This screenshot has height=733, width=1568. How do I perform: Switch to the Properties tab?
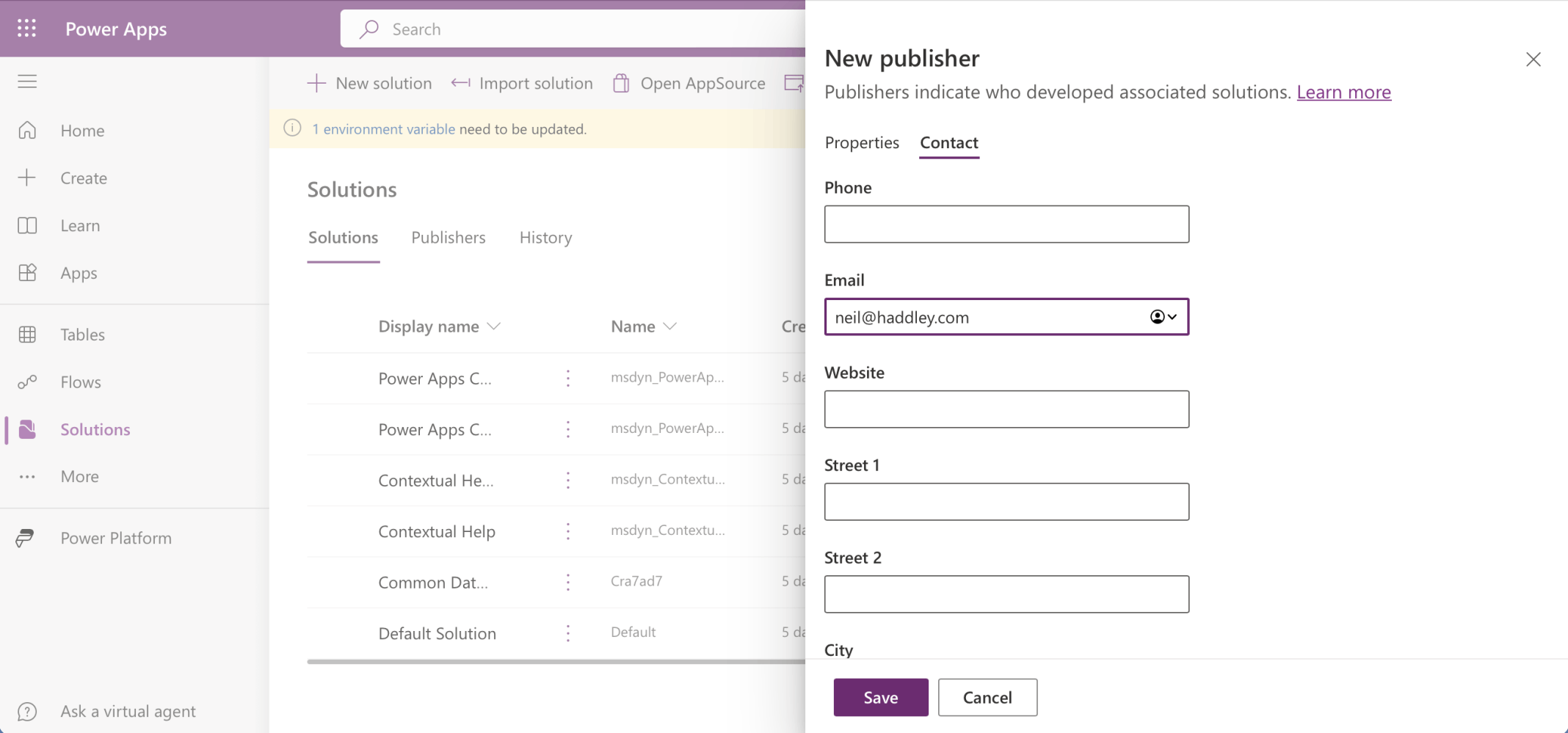[862, 143]
